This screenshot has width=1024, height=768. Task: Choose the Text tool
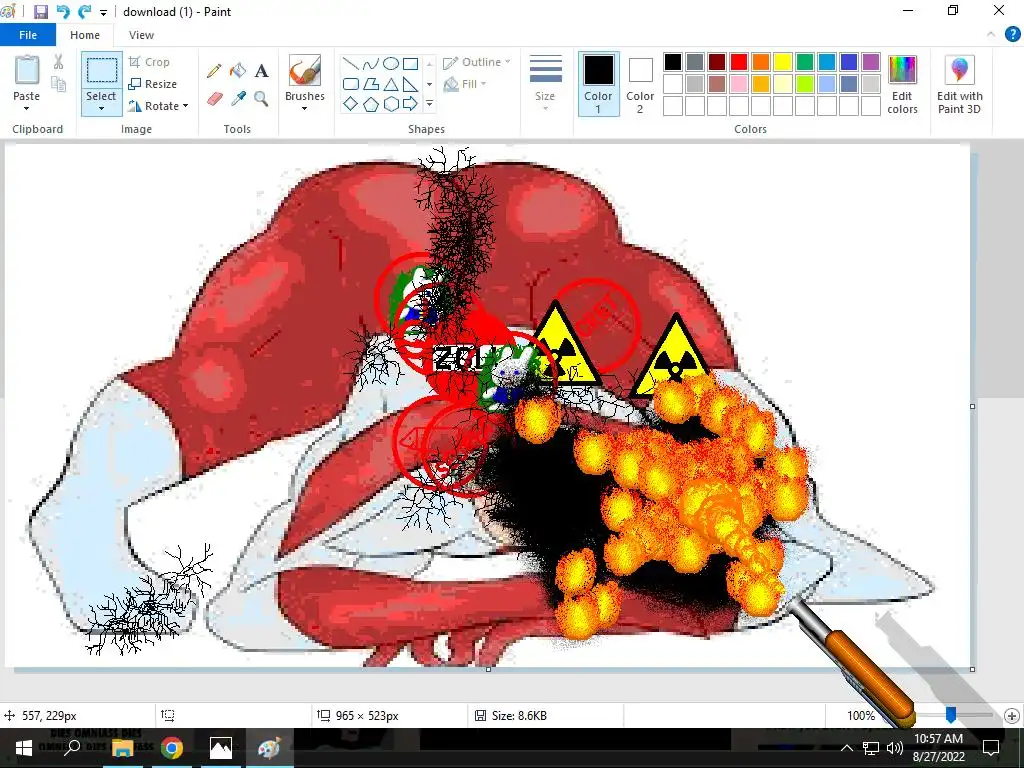pyautogui.click(x=261, y=71)
